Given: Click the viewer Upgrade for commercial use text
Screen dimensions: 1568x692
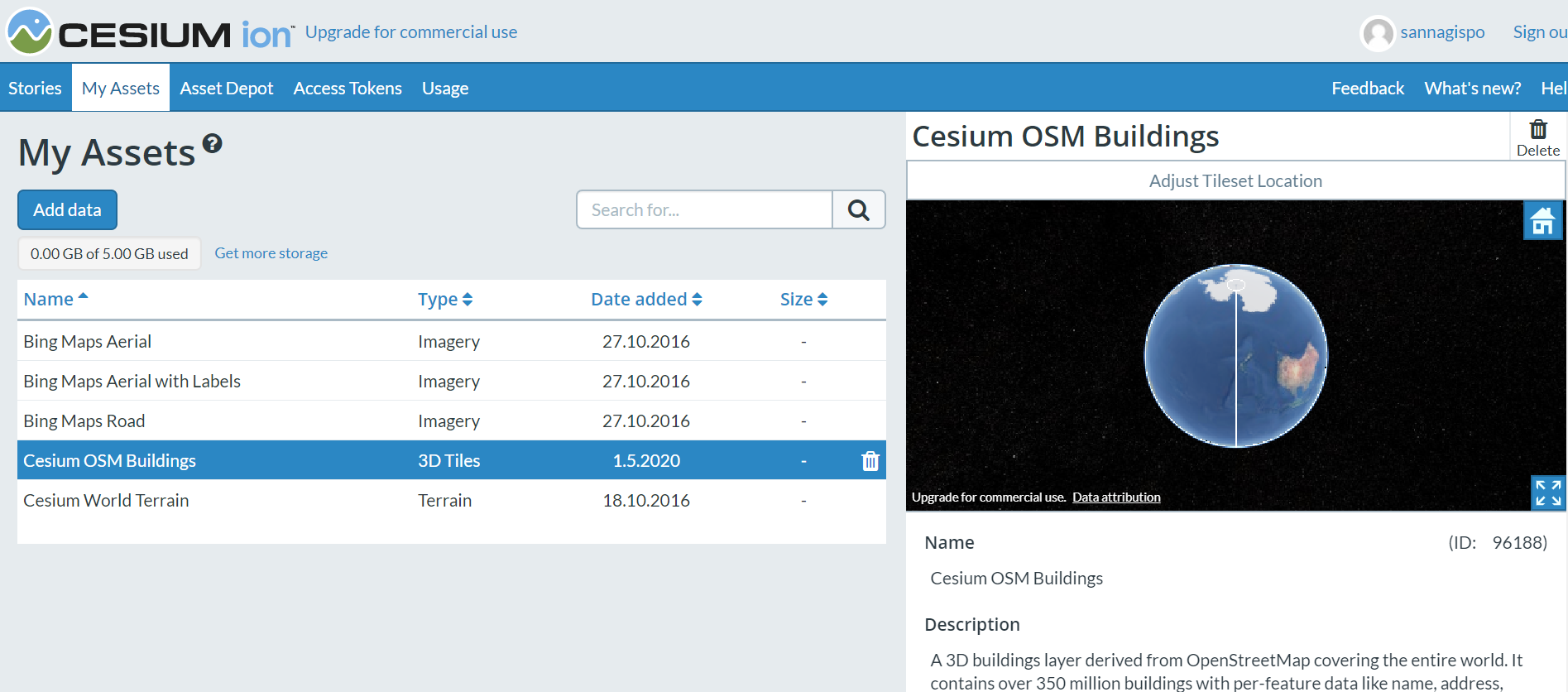Looking at the screenshot, I should 989,497.
